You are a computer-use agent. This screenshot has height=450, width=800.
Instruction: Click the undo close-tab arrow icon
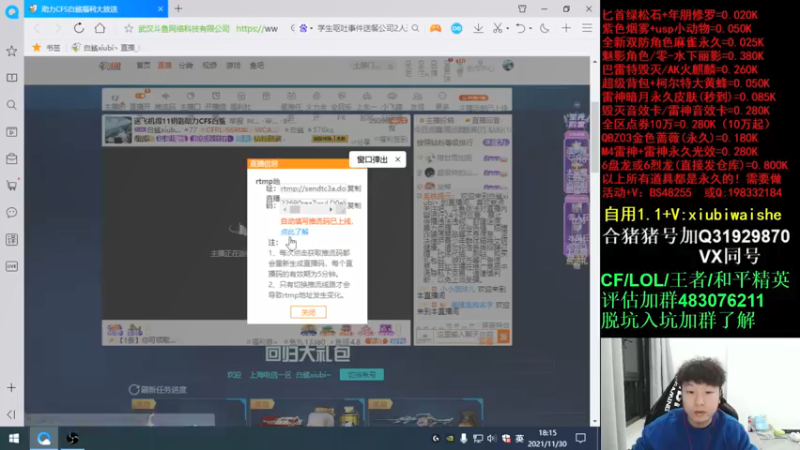coord(520,29)
